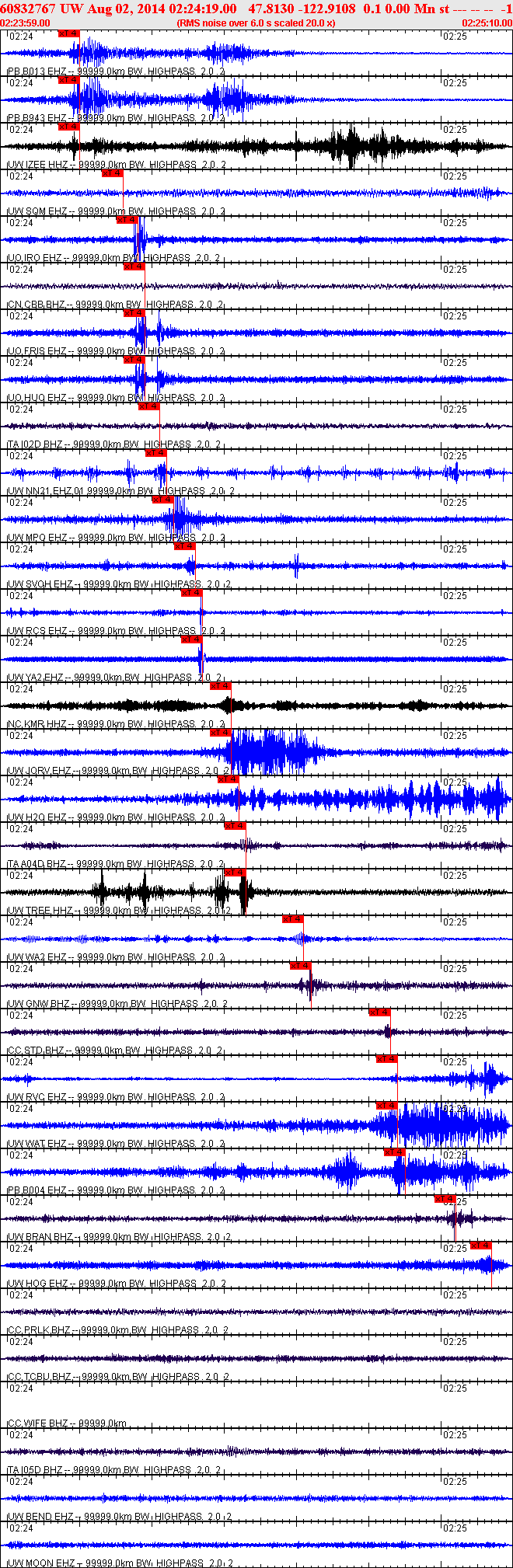Screen dimensions: 513x1568
Task: Select the 'UO FRIS EHZ' station label
Action: coord(37,351)
